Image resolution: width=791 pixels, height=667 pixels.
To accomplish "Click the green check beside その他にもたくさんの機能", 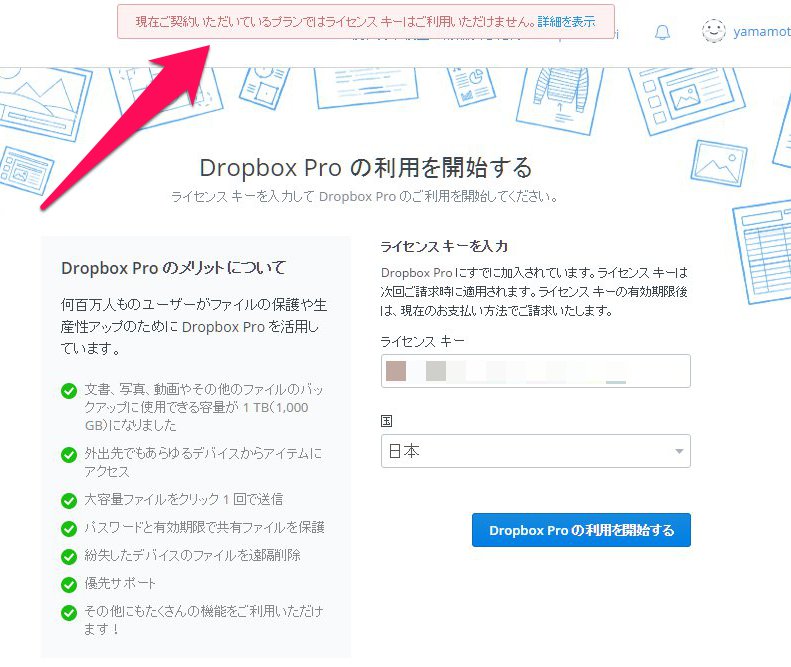I will point(69,613).
